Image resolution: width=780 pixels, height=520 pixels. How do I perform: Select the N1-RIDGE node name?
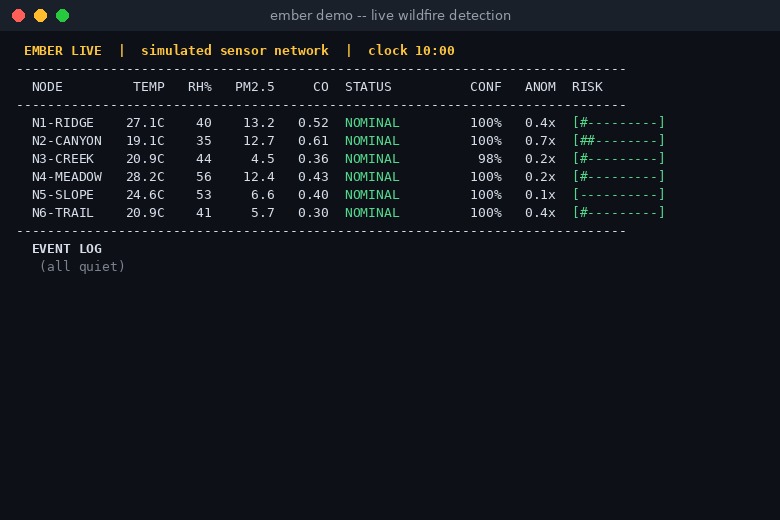[x=63, y=123]
